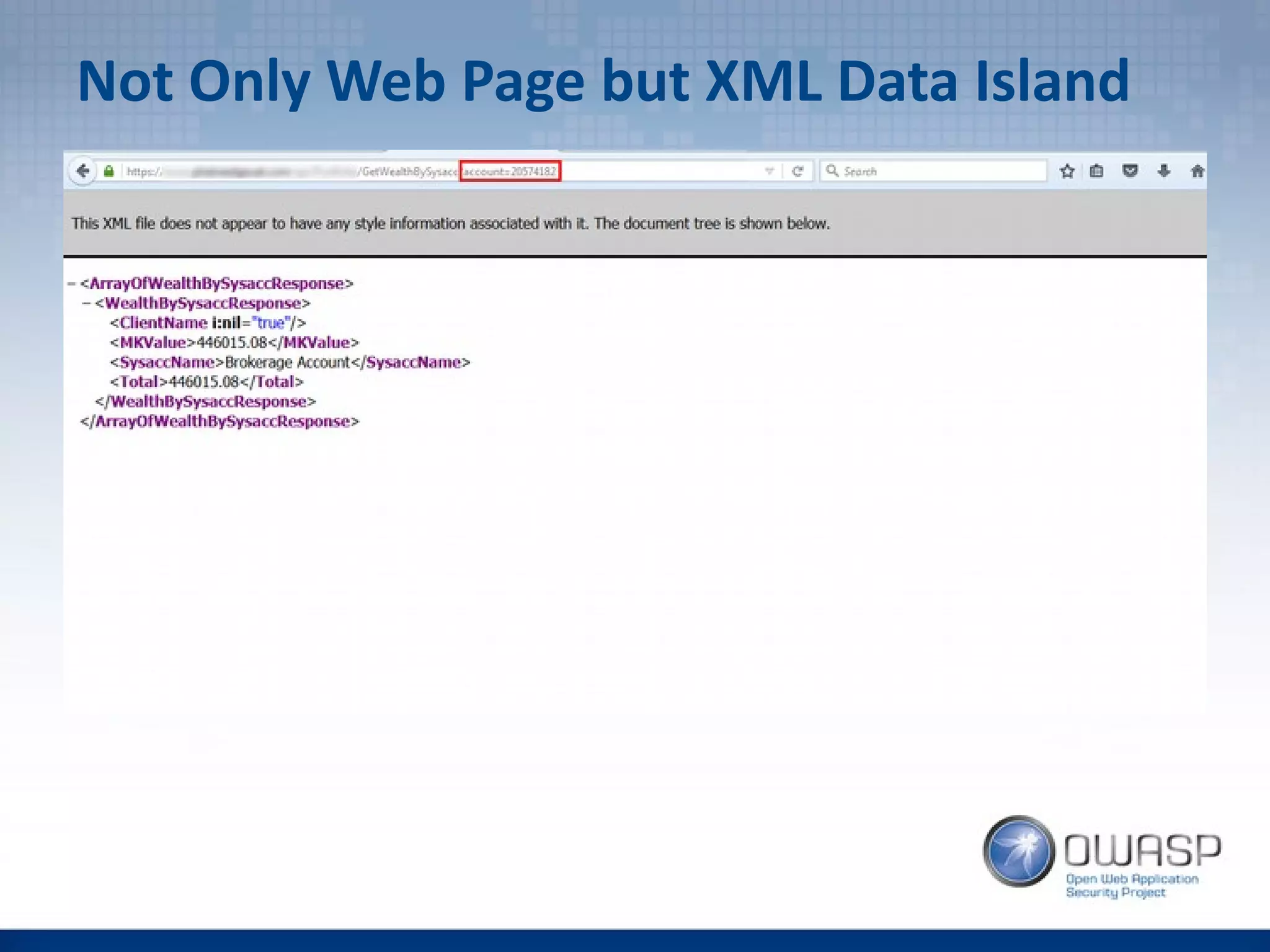
Task: Select the SysaccName Brokerage Account line
Action: [290, 363]
